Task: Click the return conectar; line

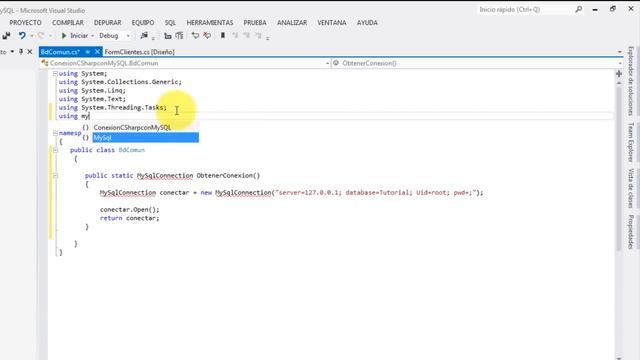Action: coord(130,218)
